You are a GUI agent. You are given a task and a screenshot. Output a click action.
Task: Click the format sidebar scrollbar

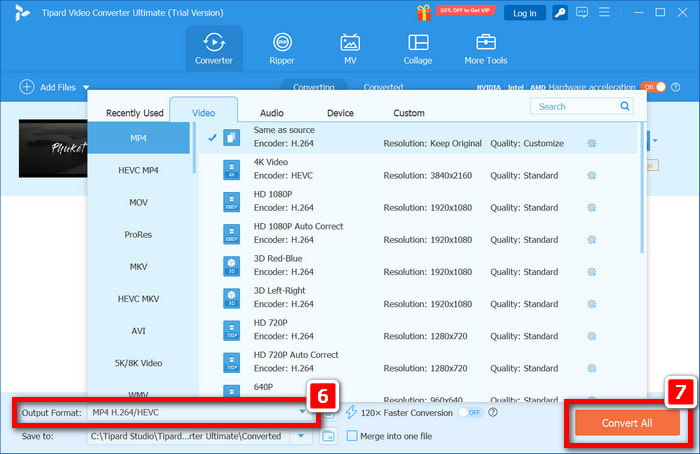point(194,148)
